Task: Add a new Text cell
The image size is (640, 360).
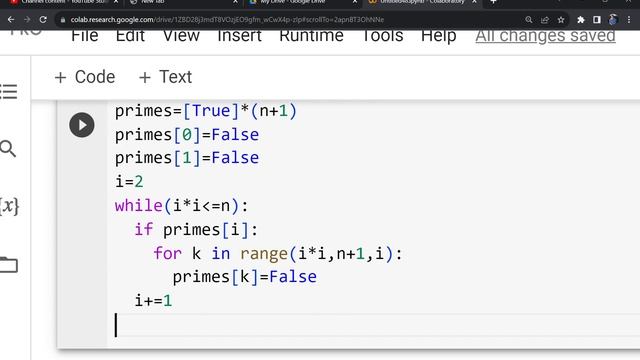Action: click(x=165, y=77)
